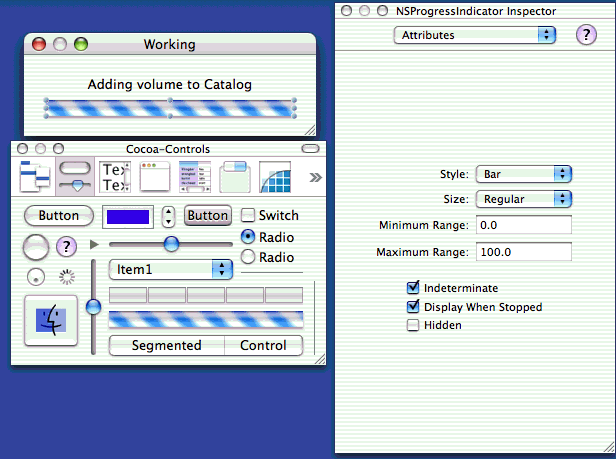616x459 pixels.
Task: Open the Style dropdown set to Bar
Action: click(x=523, y=174)
